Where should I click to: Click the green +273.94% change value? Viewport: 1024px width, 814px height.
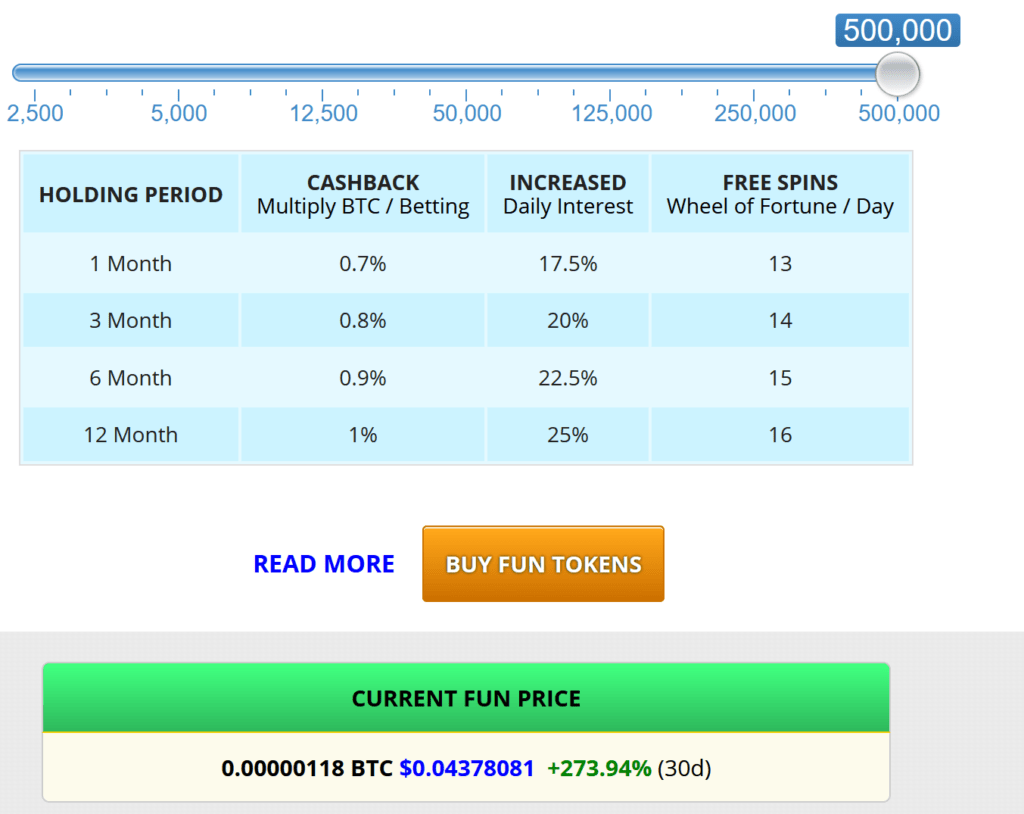tap(599, 768)
